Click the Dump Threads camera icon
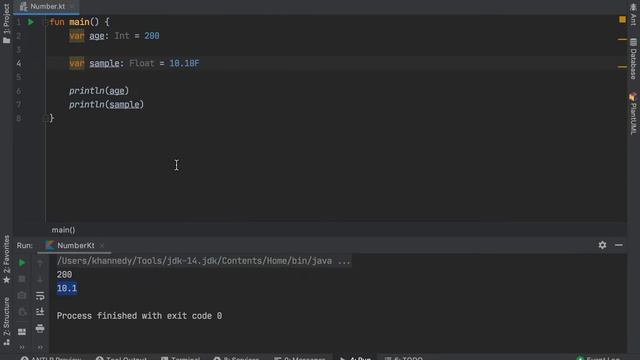 coord(22,296)
